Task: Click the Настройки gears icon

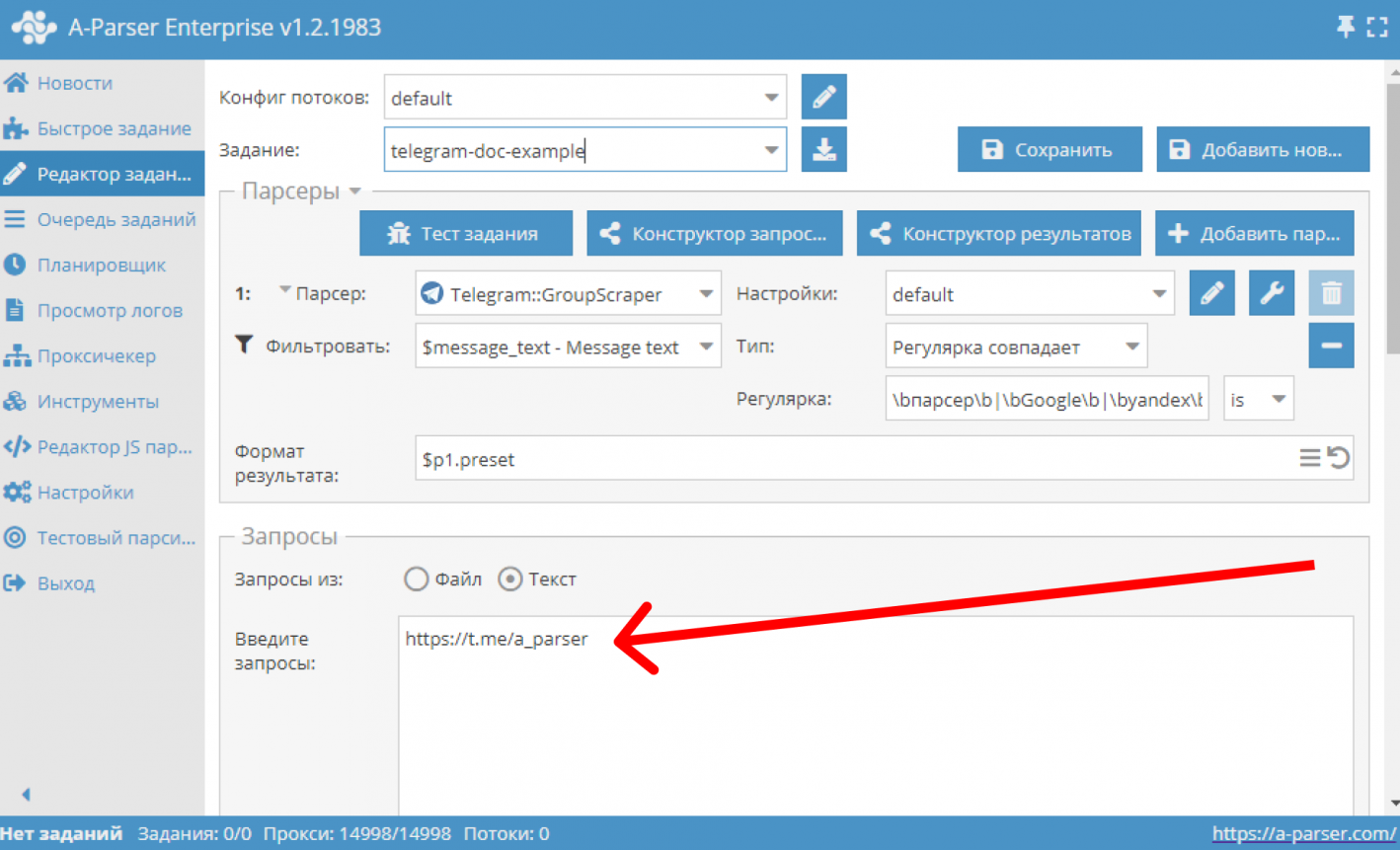Action: (17, 492)
